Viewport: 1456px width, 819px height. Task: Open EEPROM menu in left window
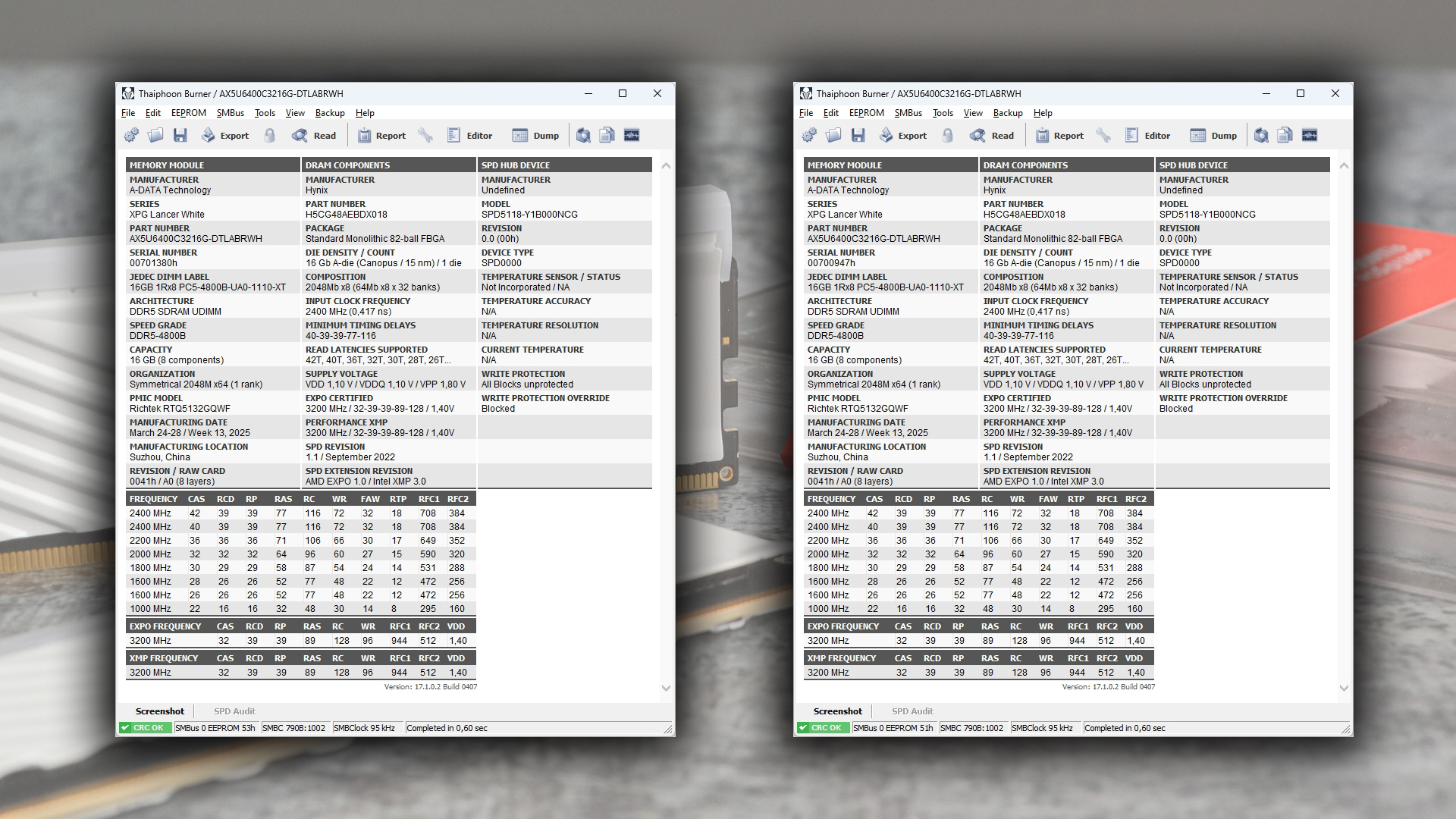pyautogui.click(x=189, y=113)
